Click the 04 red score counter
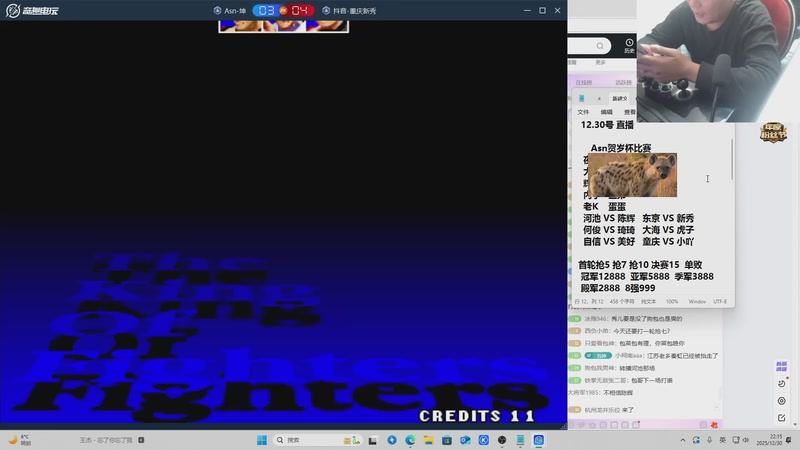The image size is (800, 450). [x=300, y=10]
